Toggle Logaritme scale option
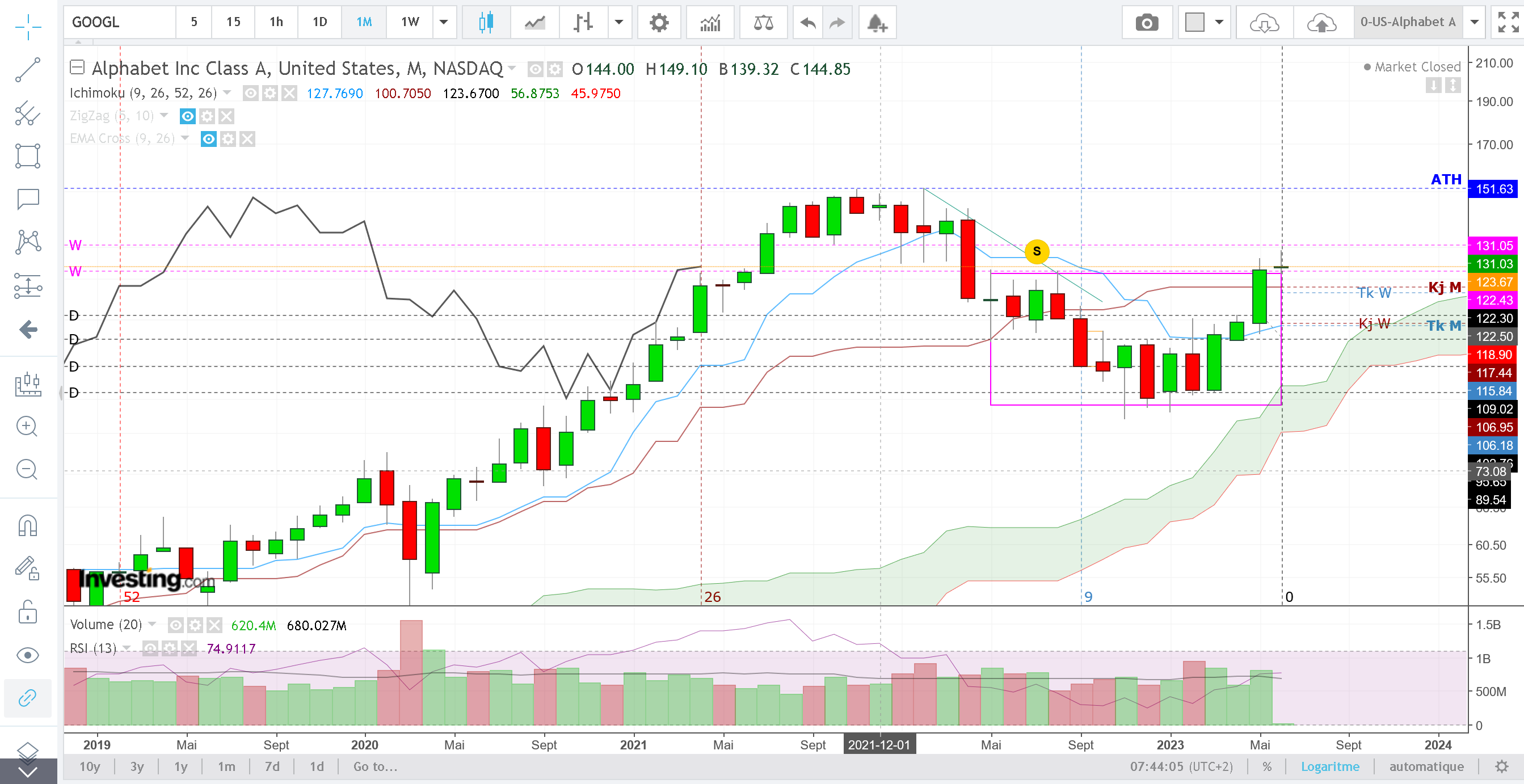1524x784 pixels. point(1329,766)
